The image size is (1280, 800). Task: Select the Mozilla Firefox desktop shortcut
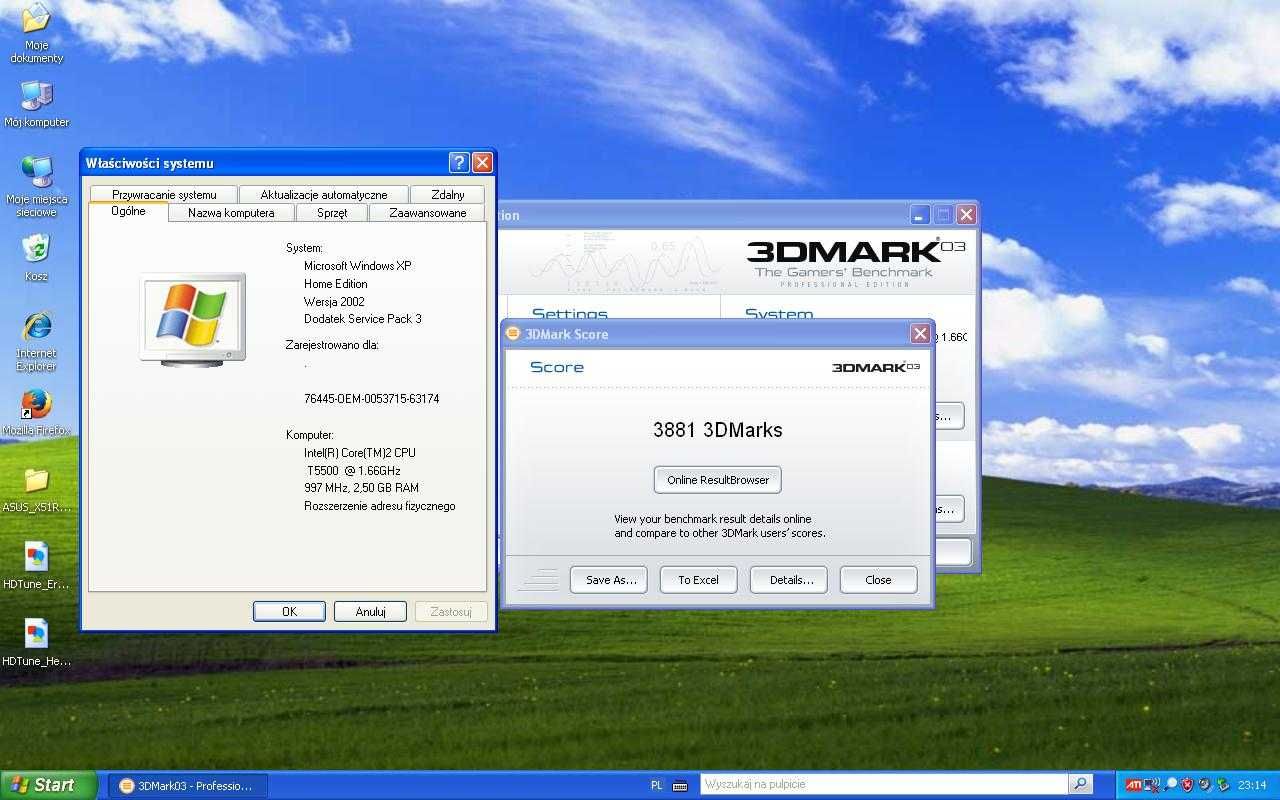(x=36, y=412)
